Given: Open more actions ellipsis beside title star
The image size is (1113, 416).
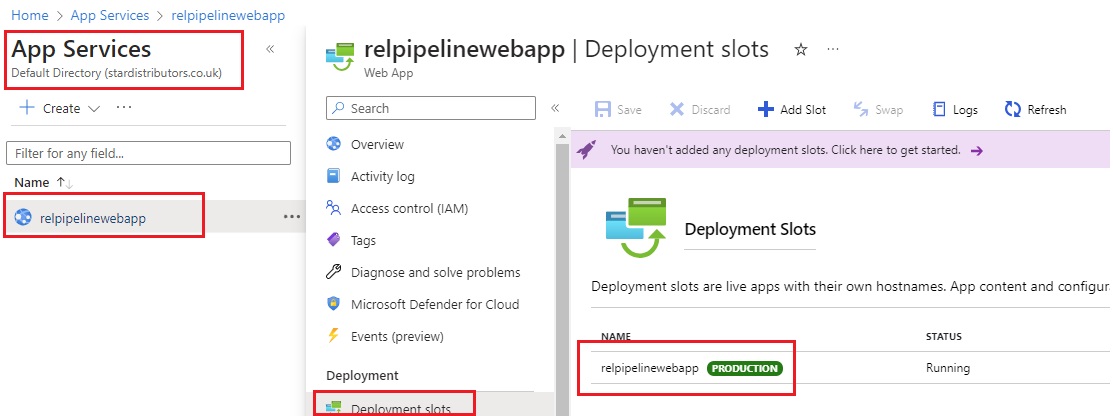Looking at the screenshot, I should [833, 49].
